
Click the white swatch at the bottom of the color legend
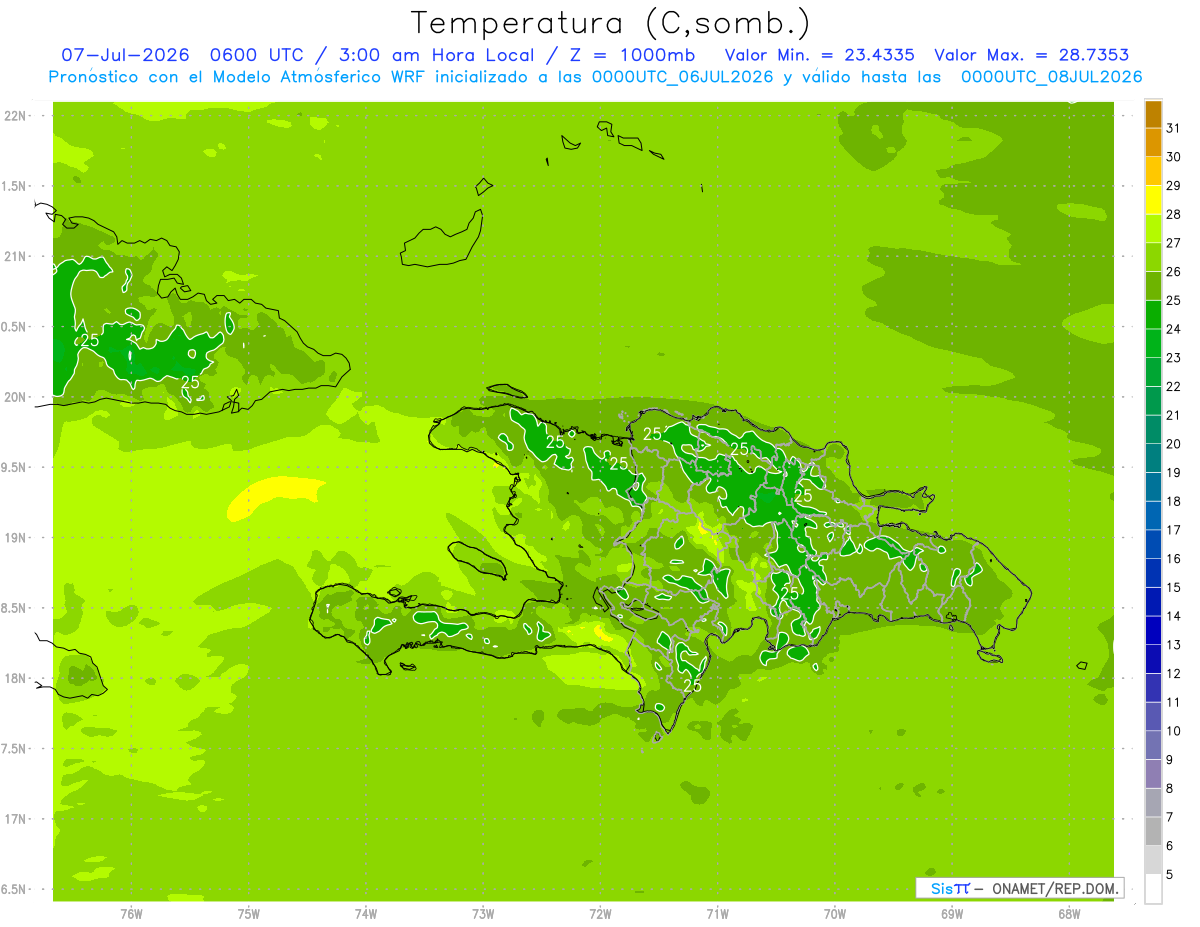(x=1153, y=889)
